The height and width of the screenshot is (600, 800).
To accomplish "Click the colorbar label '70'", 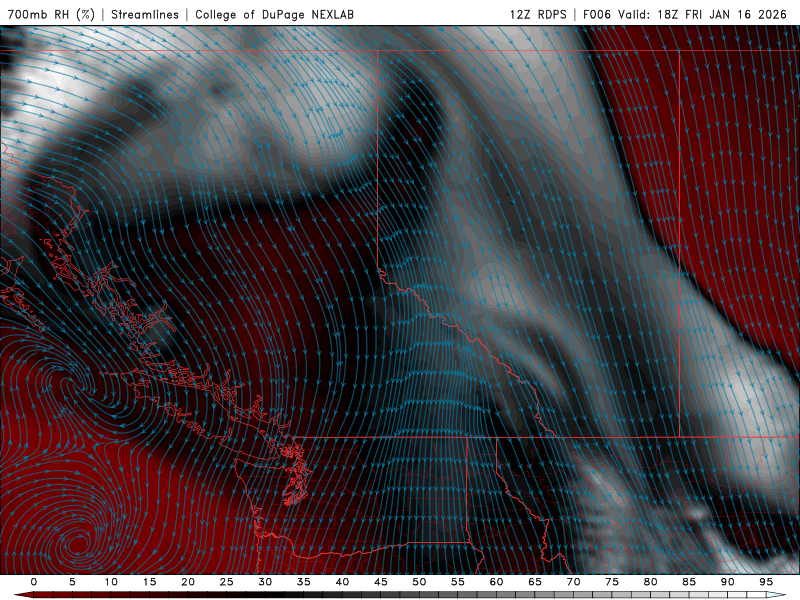I will [573, 582].
